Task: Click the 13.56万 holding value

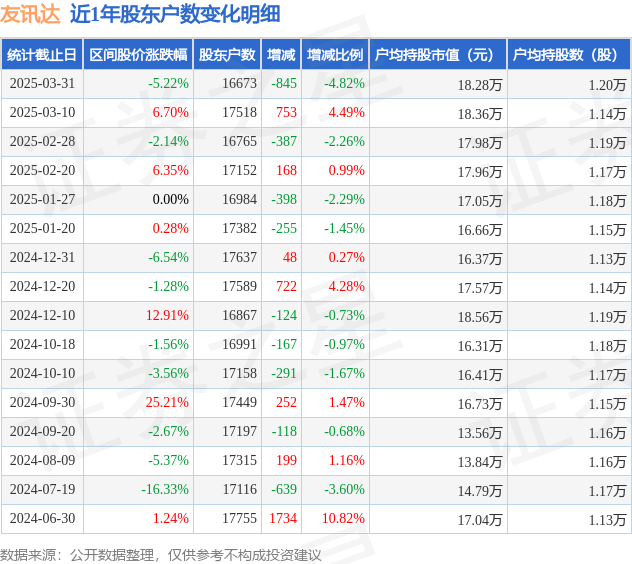Action: pyautogui.click(x=480, y=433)
